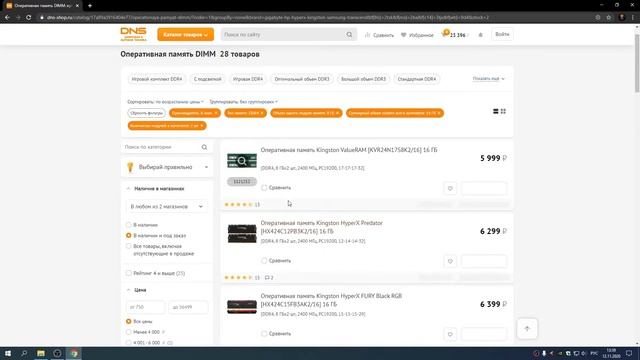
Task: Select the Все цены radio option
Action: (x=129, y=322)
